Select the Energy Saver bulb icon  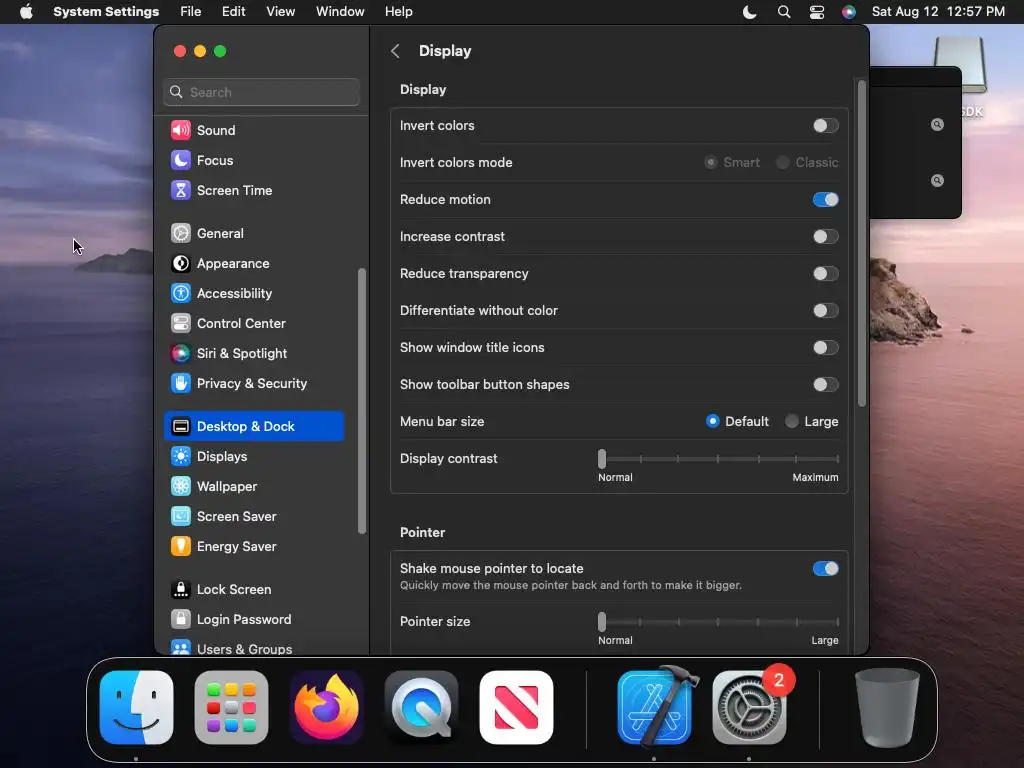tap(180, 547)
